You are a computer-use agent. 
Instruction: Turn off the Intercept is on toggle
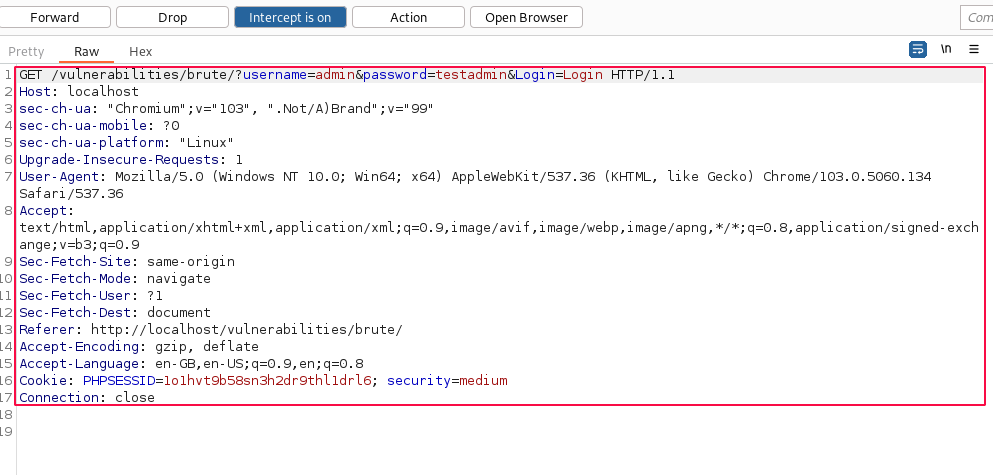290,17
